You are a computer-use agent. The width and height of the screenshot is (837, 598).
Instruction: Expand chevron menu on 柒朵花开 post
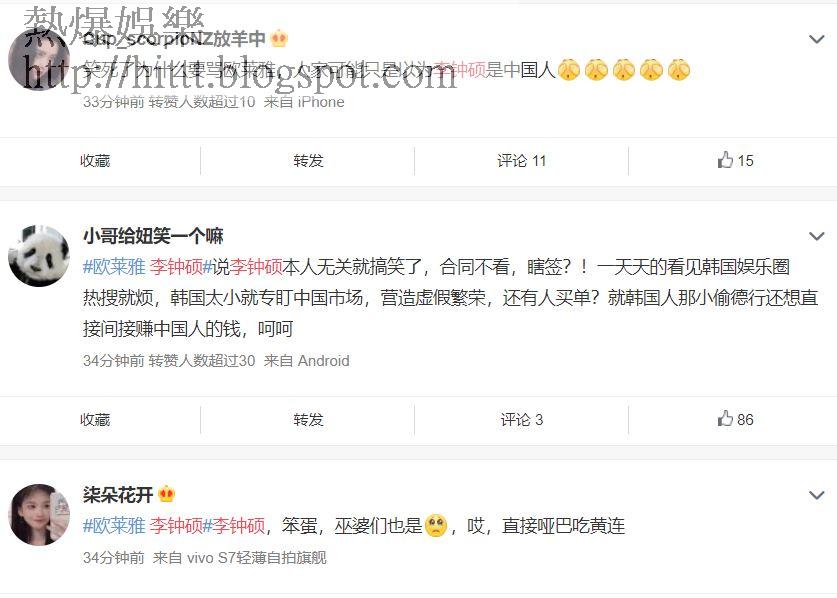817,495
